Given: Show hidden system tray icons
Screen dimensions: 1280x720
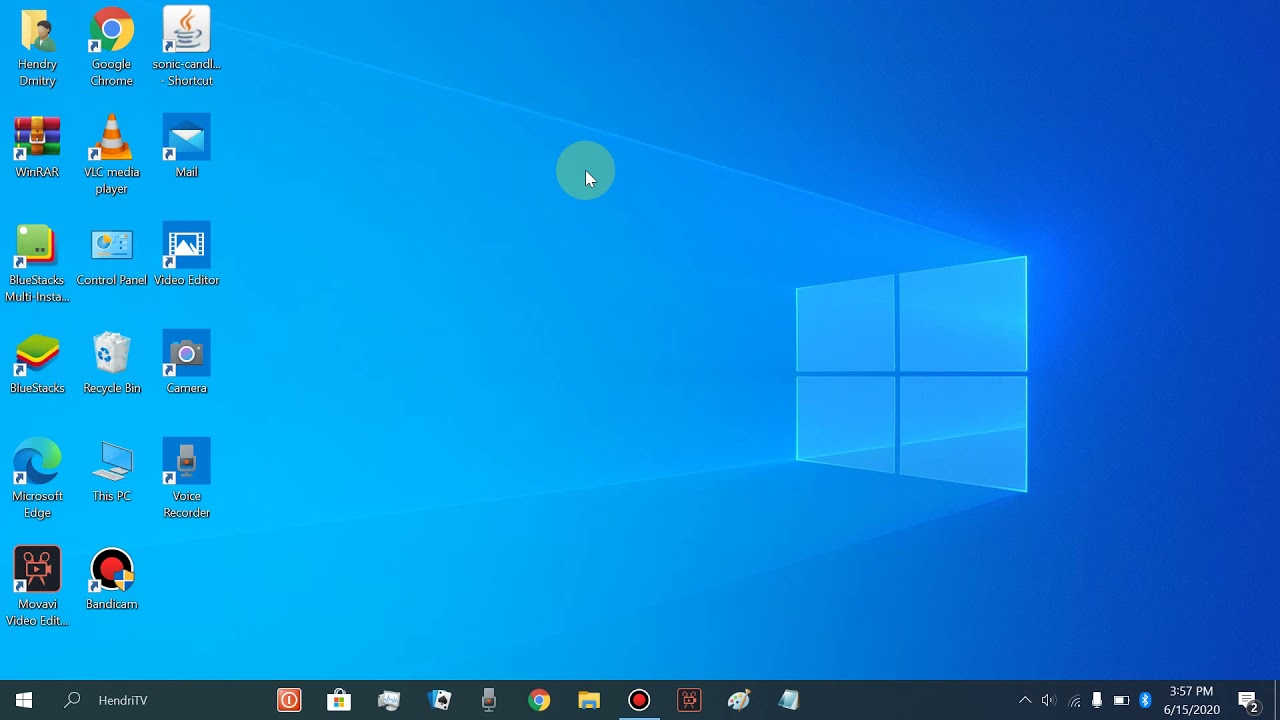Looking at the screenshot, I should (x=1025, y=700).
